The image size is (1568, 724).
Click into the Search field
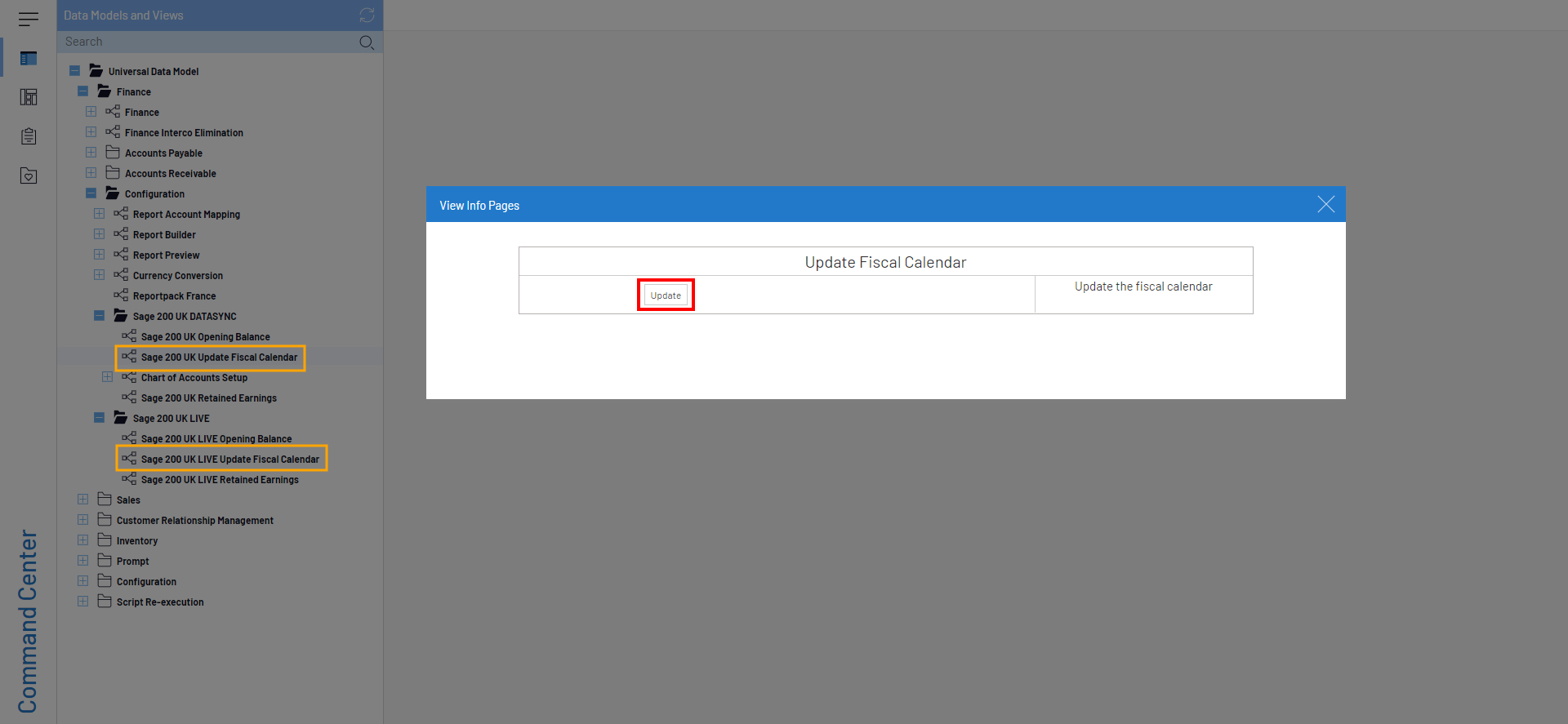pyautogui.click(x=204, y=42)
